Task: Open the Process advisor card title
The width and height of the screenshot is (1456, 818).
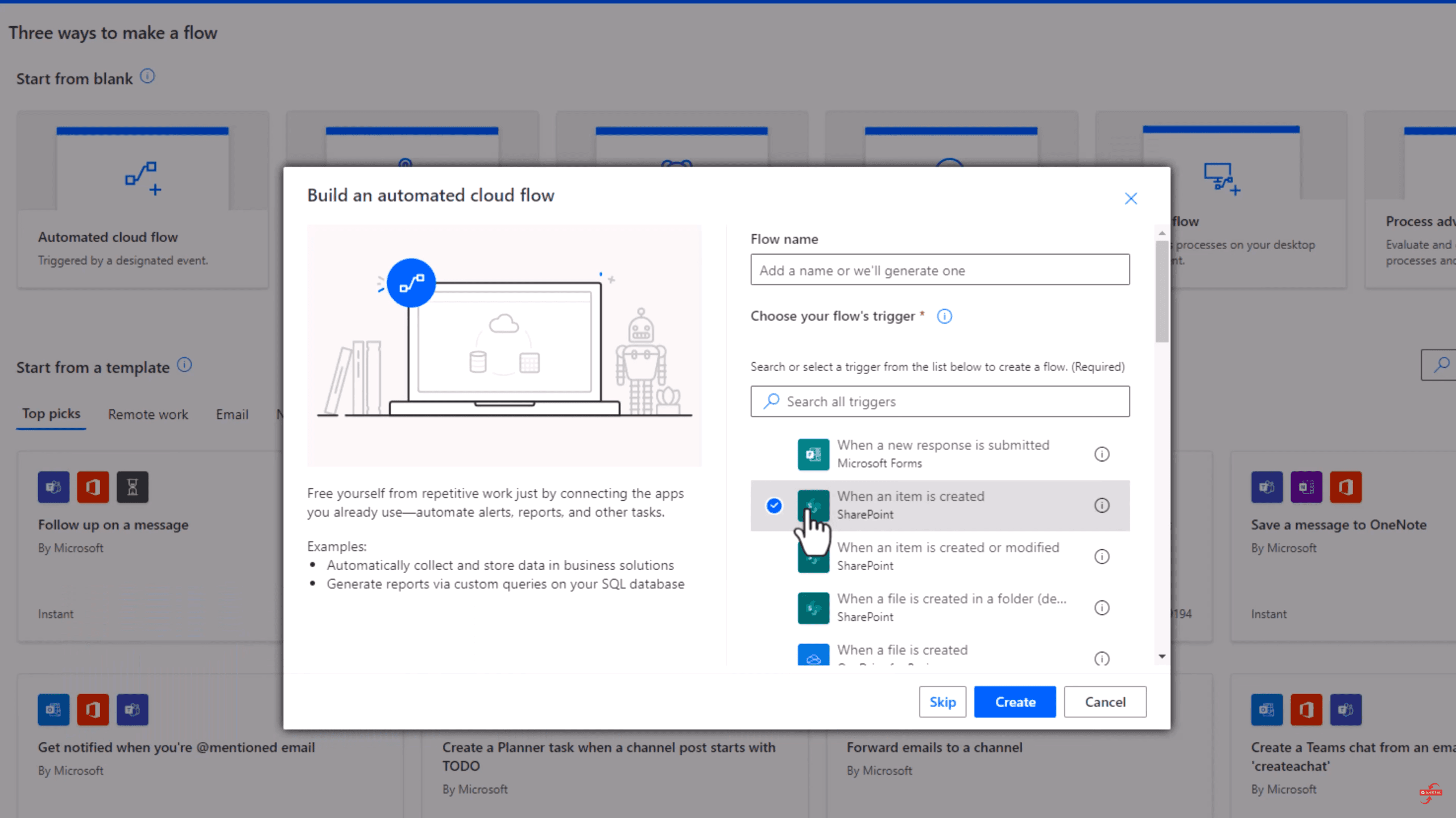Action: click(x=1420, y=221)
